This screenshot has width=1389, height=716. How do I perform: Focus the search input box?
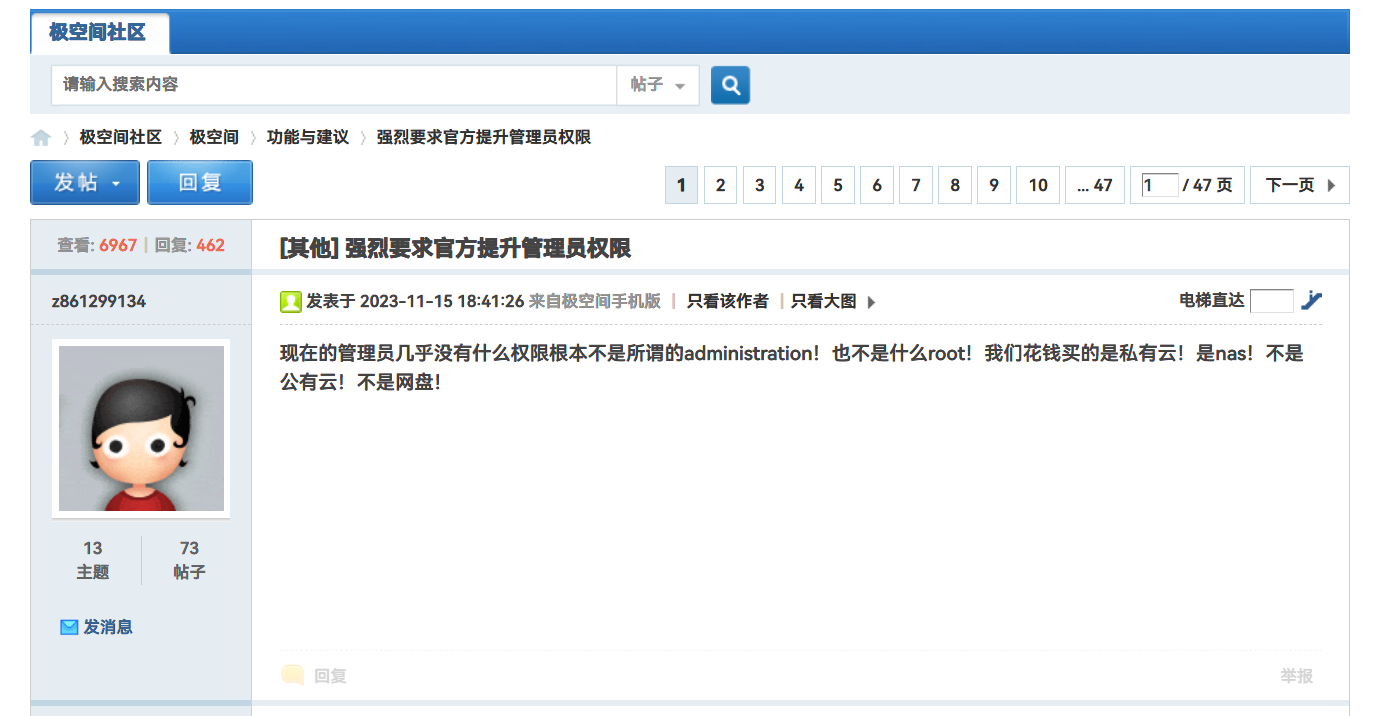pos(334,85)
